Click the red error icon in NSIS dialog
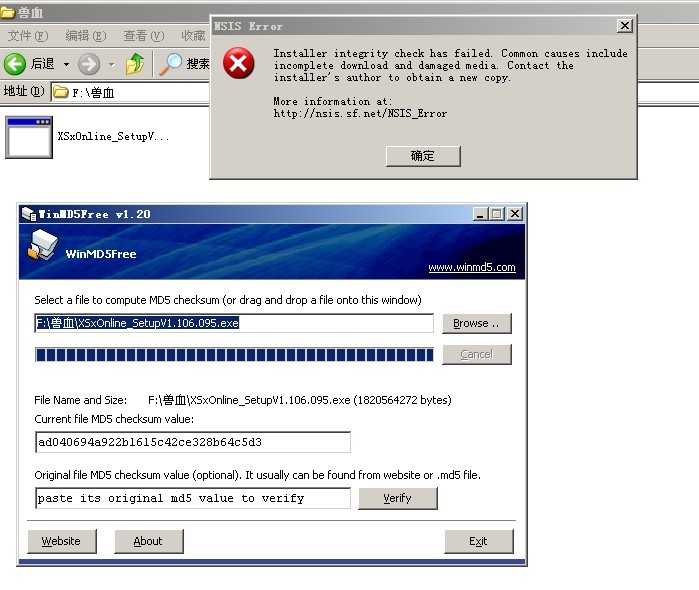This screenshot has height=590, width=699. (x=238, y=66)
